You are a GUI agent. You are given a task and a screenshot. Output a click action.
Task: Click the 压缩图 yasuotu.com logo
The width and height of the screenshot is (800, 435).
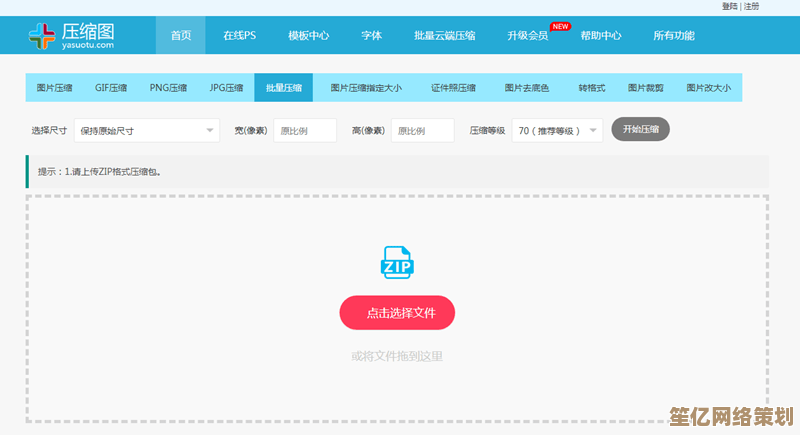[x=72, y=35]
